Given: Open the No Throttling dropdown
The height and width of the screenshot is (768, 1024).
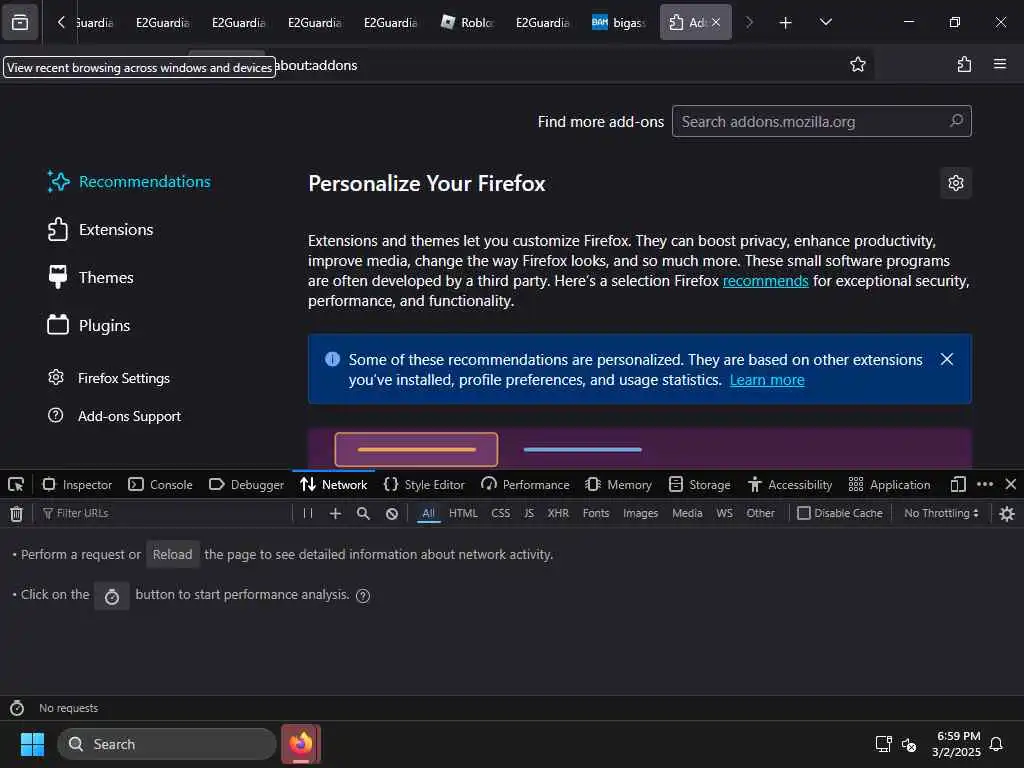Looking at the screenshot, I should coord(941,513).
